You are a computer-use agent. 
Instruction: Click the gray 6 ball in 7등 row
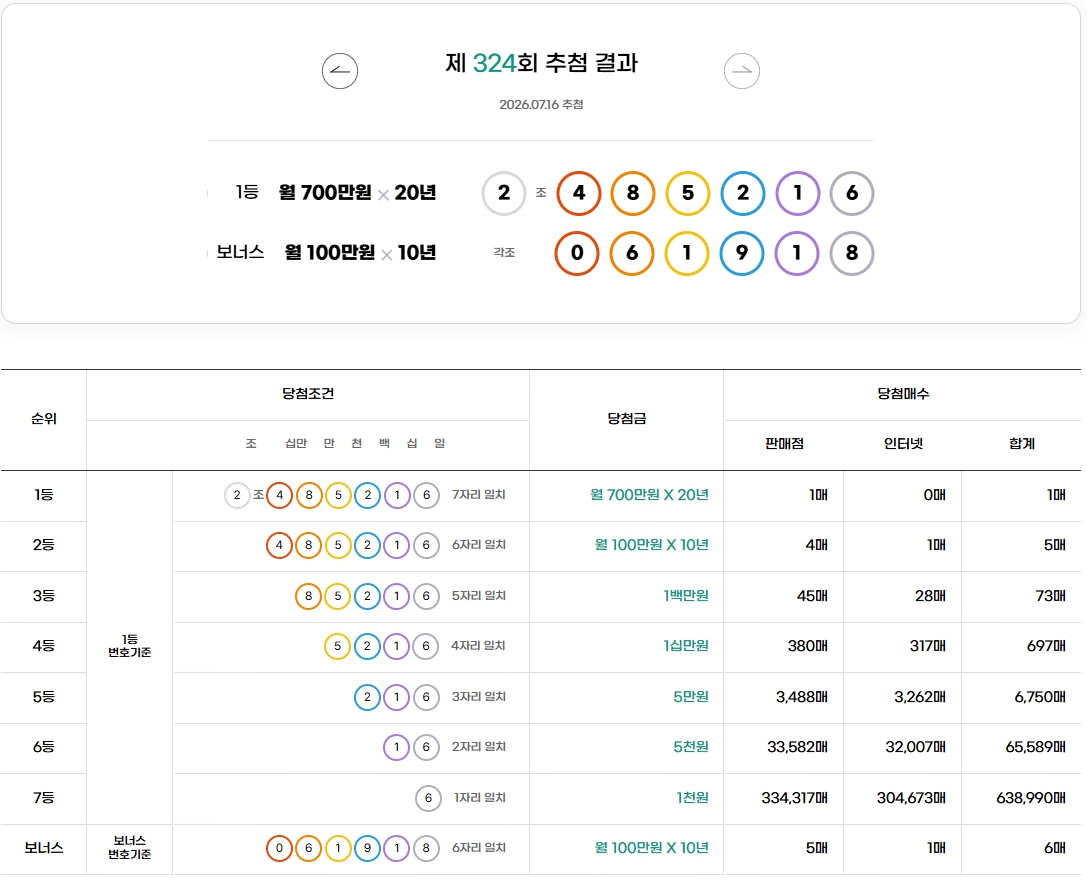[428, 798]
